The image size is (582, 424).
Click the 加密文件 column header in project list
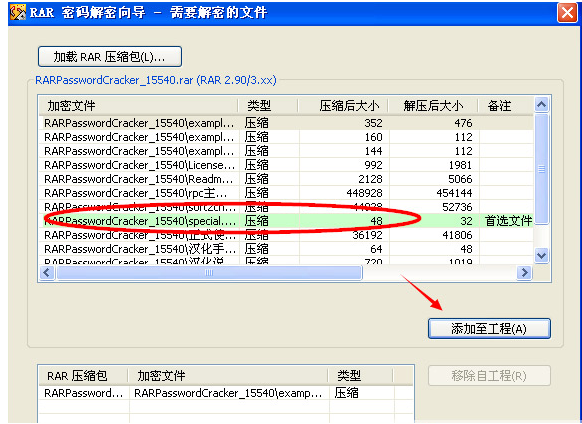[228, 376]
